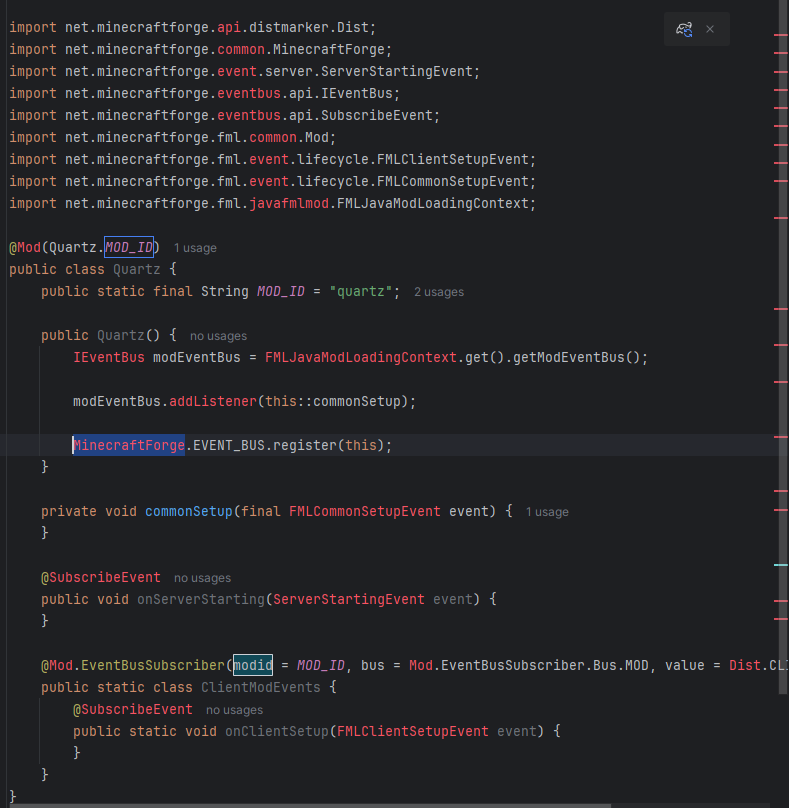The image size is (789, 808).
Task: Click the FMLJavaModLoadingContext import line
Action: pos(272,203)
